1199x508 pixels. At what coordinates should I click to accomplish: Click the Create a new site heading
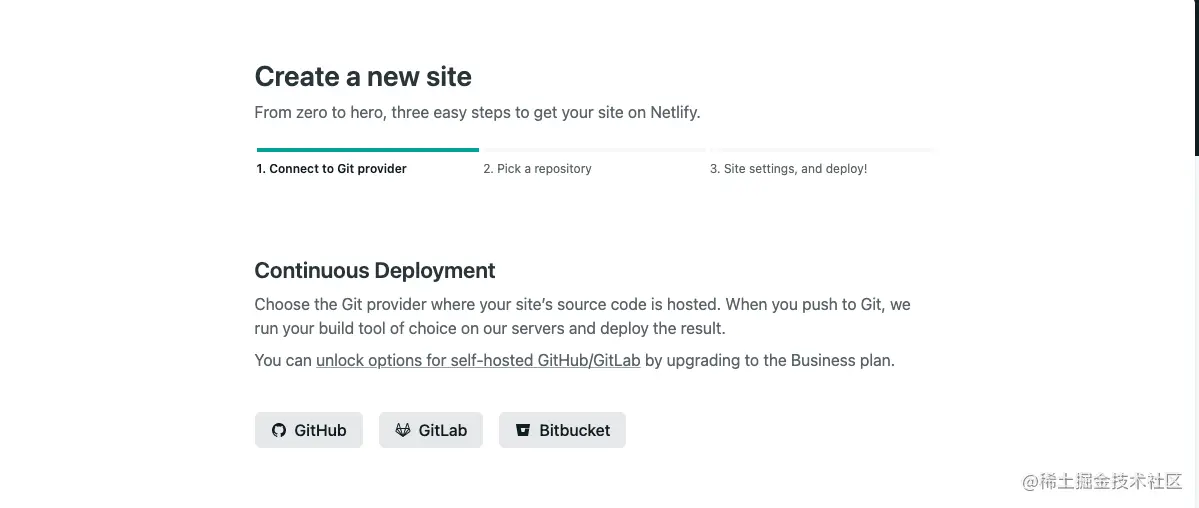[362, 77]
